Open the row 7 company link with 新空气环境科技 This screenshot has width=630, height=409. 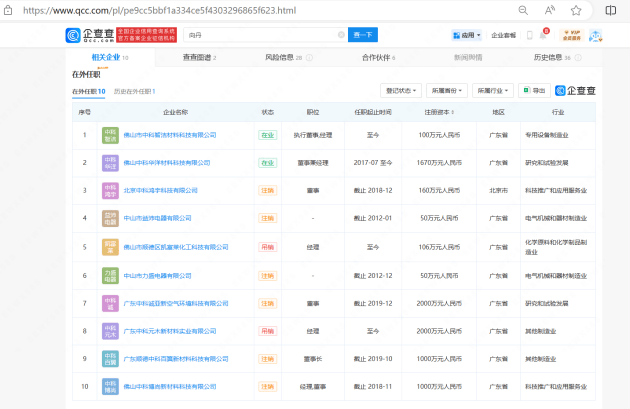(176, 303)
